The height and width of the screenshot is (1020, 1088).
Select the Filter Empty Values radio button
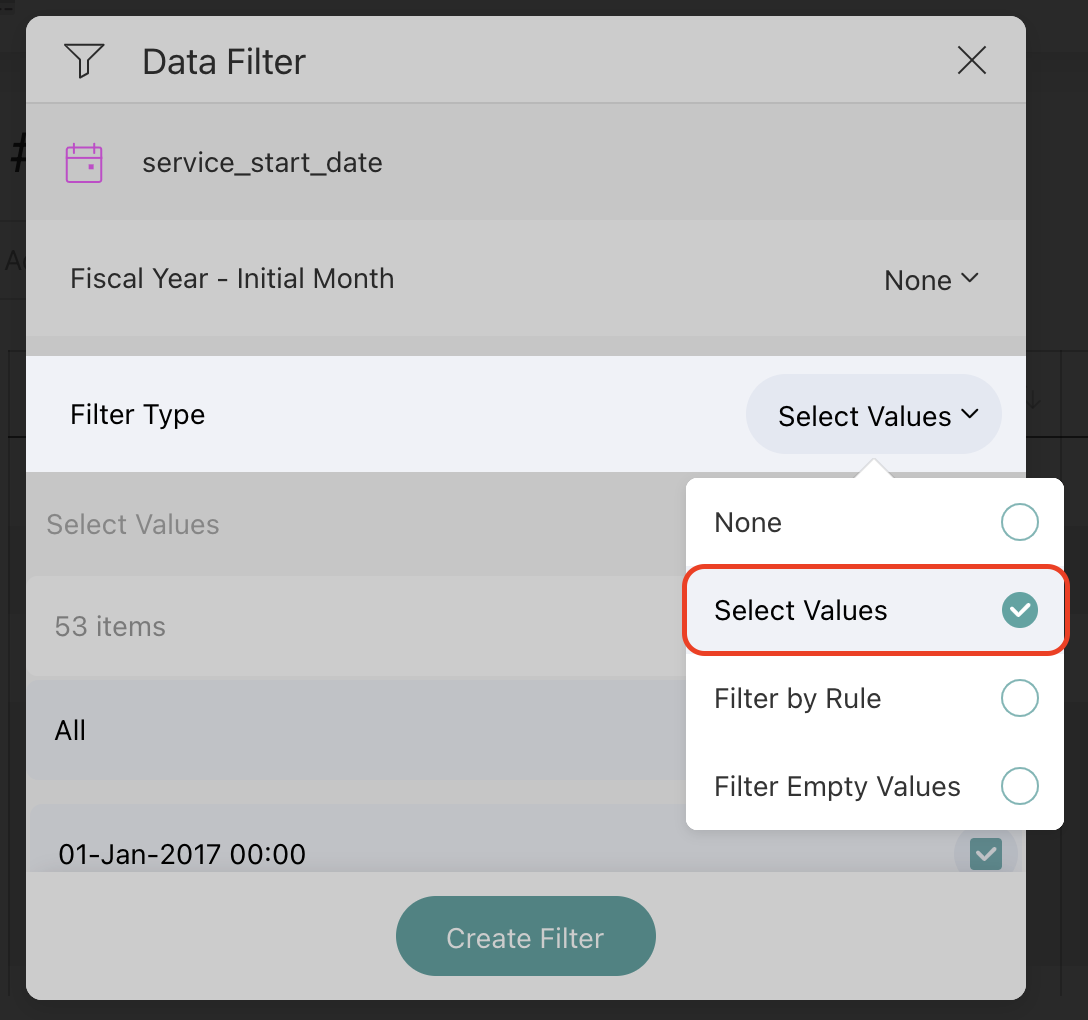1019,786
